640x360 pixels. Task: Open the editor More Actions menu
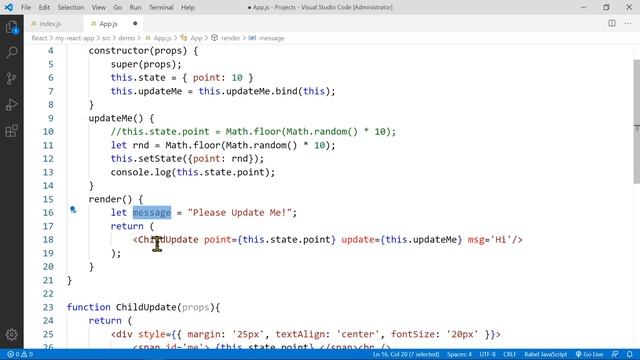(628, 23)
